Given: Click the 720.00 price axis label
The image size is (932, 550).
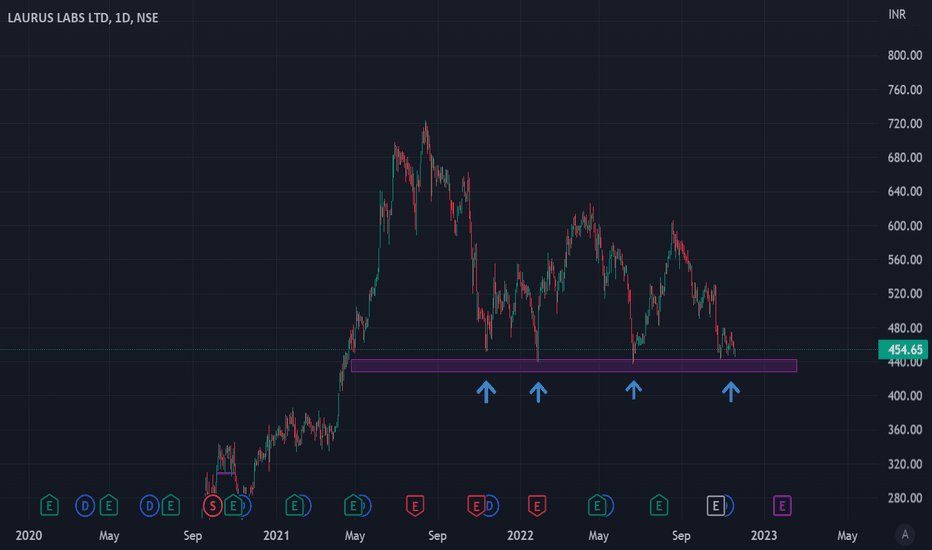Looking at the screenshot, I should point(905,124).
